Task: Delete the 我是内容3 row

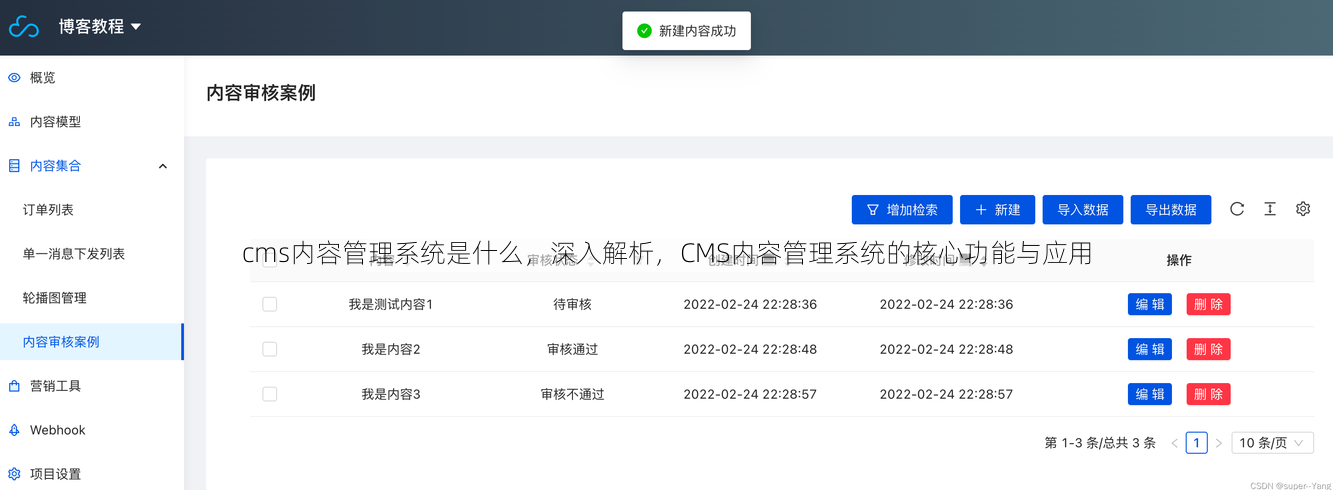Action: [x=1209, y=394]
